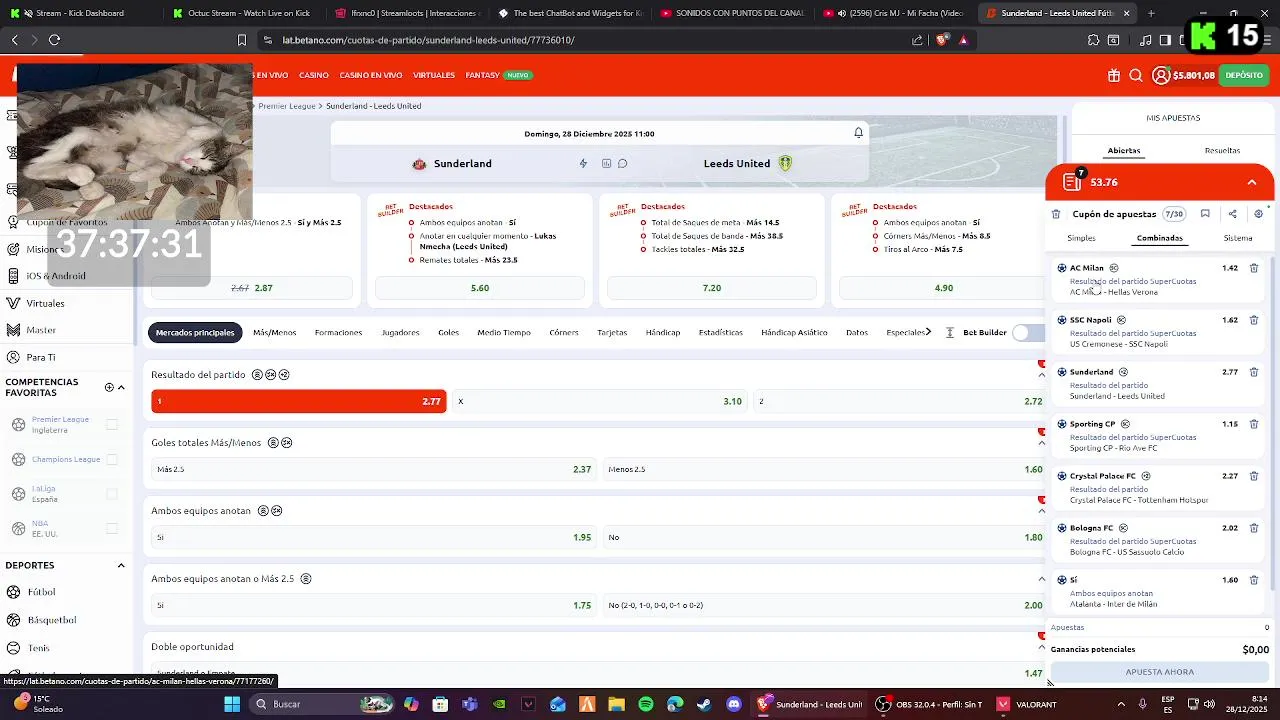Viewport: 1280px width, 720px height.
Task: Remove Sporting CP selection from slip
Action: (x=1254, y=424)
